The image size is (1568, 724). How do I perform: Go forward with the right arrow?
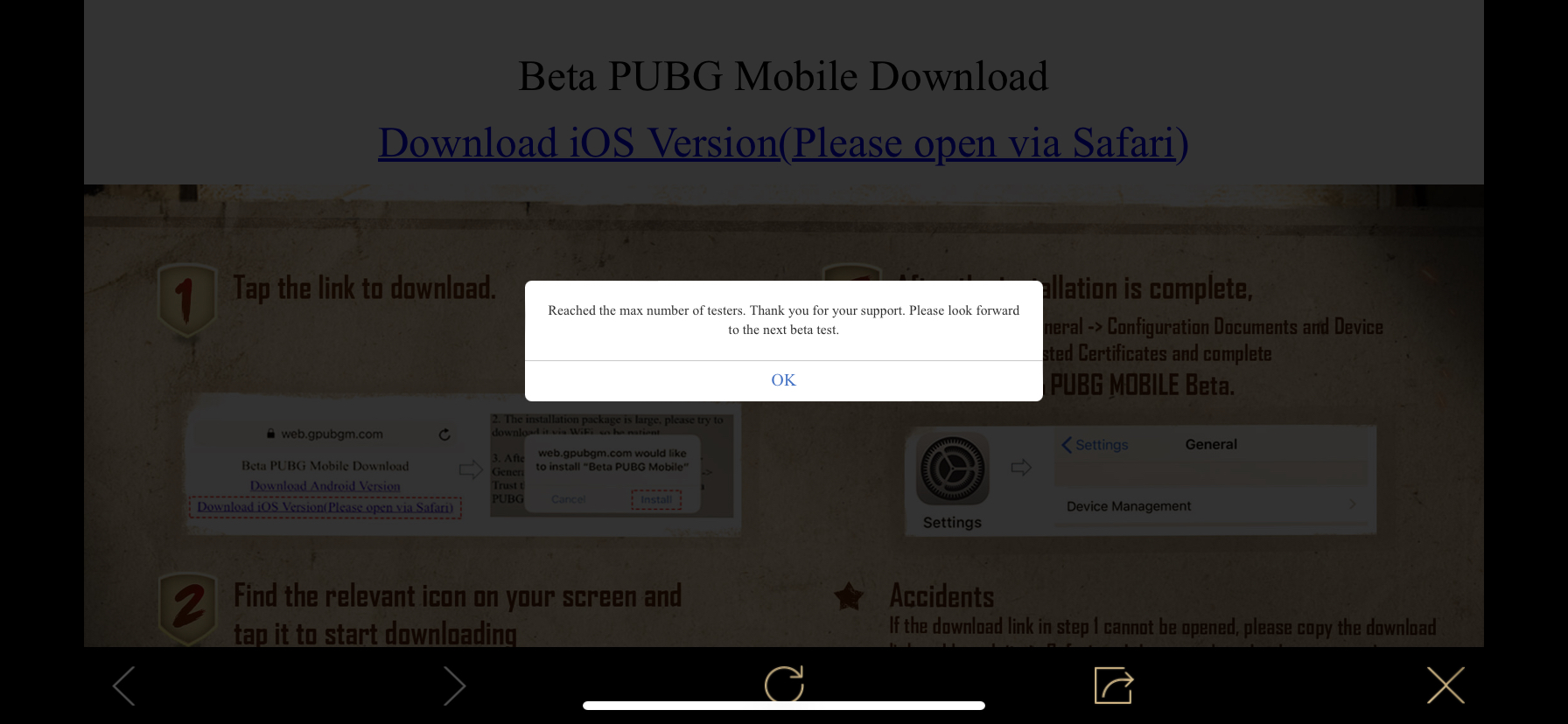point(453,686)
